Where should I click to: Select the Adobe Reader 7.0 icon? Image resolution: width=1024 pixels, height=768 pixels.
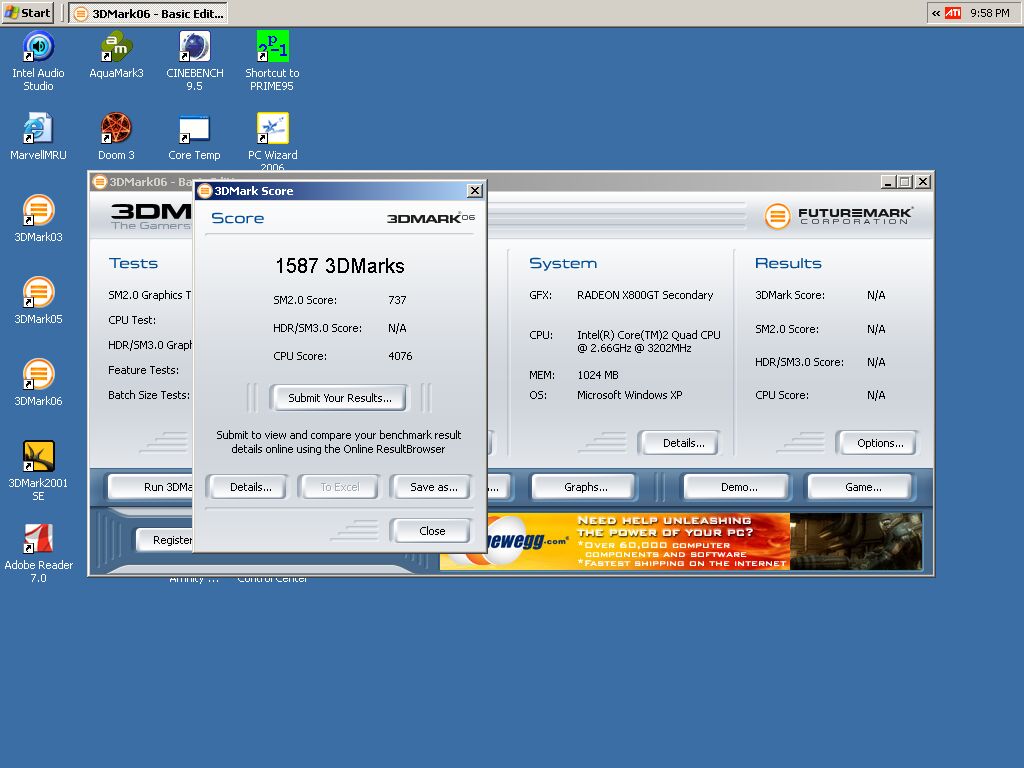click(x=38, y=553)
